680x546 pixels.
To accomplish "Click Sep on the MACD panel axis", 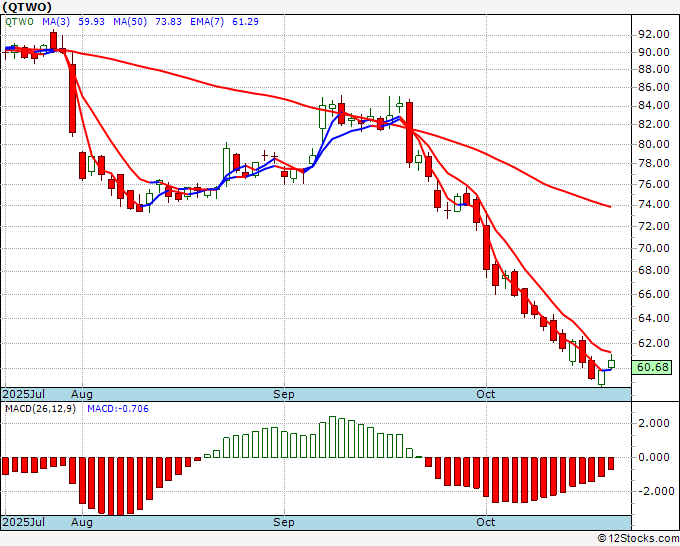I will pos(284,522).
